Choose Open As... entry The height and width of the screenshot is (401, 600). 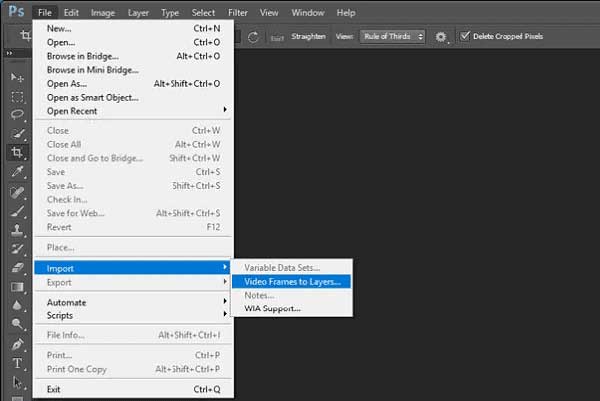(132, 83)
